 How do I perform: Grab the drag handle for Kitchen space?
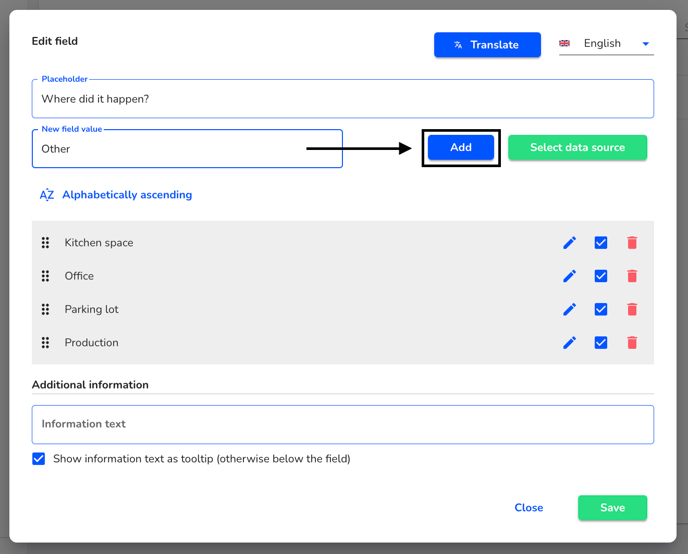pos(45,243)
